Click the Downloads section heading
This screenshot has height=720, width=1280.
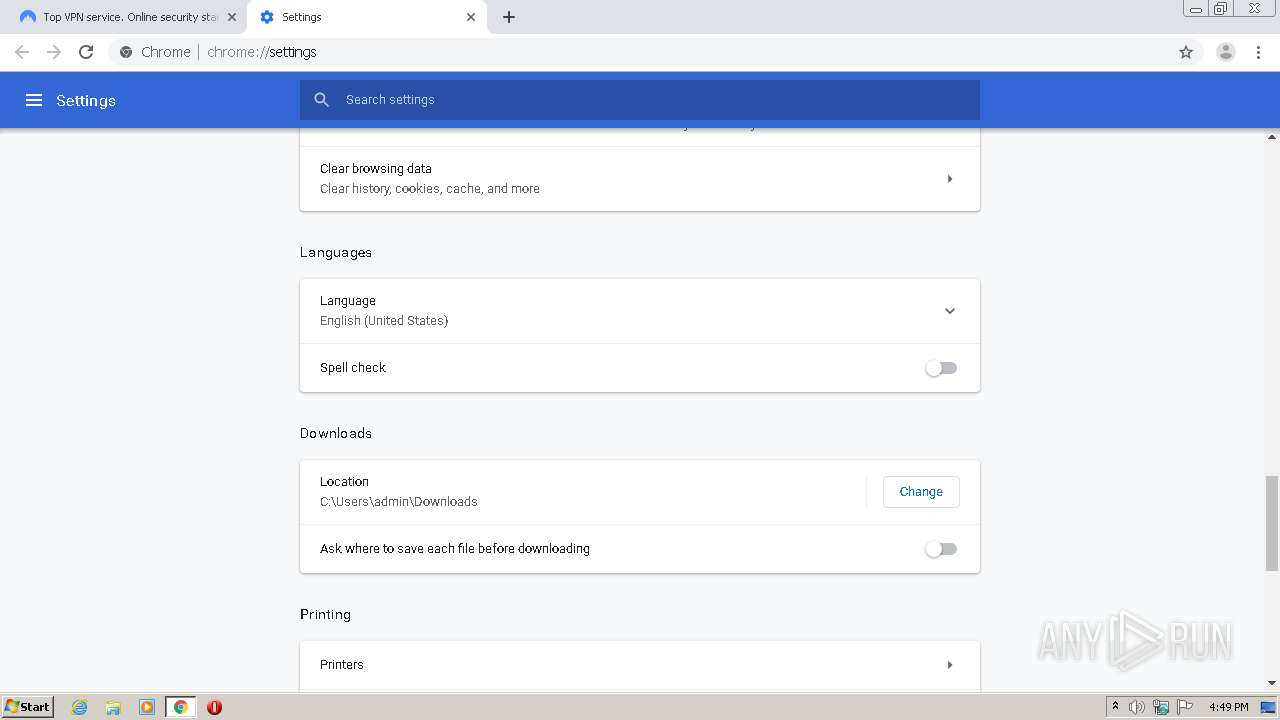click(336, 433)
